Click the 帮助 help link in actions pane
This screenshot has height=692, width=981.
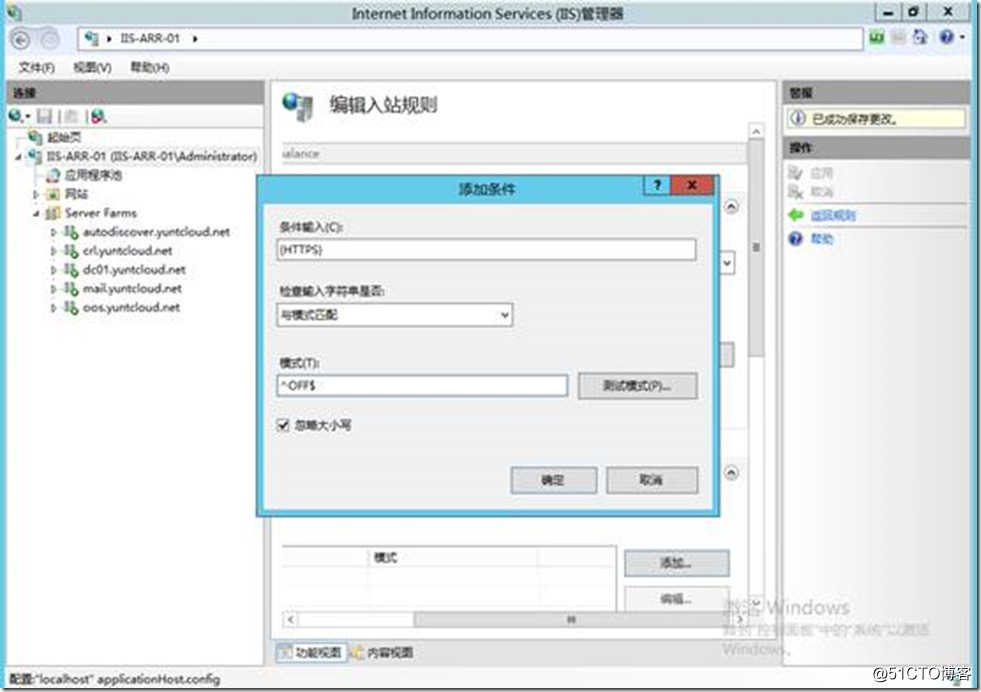pyautogui.click(x=822, y=238)
